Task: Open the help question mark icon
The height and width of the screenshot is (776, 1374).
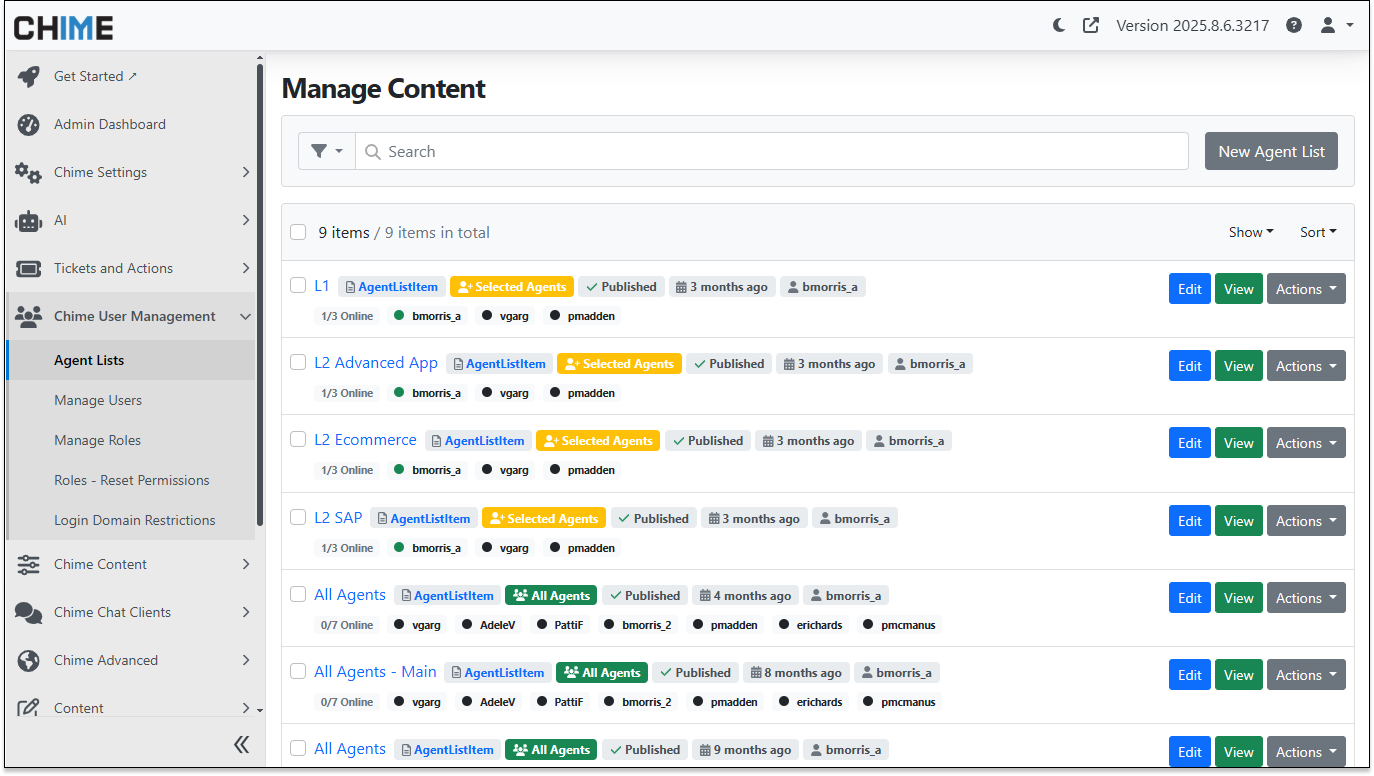Action: (x=1294, y=26)
